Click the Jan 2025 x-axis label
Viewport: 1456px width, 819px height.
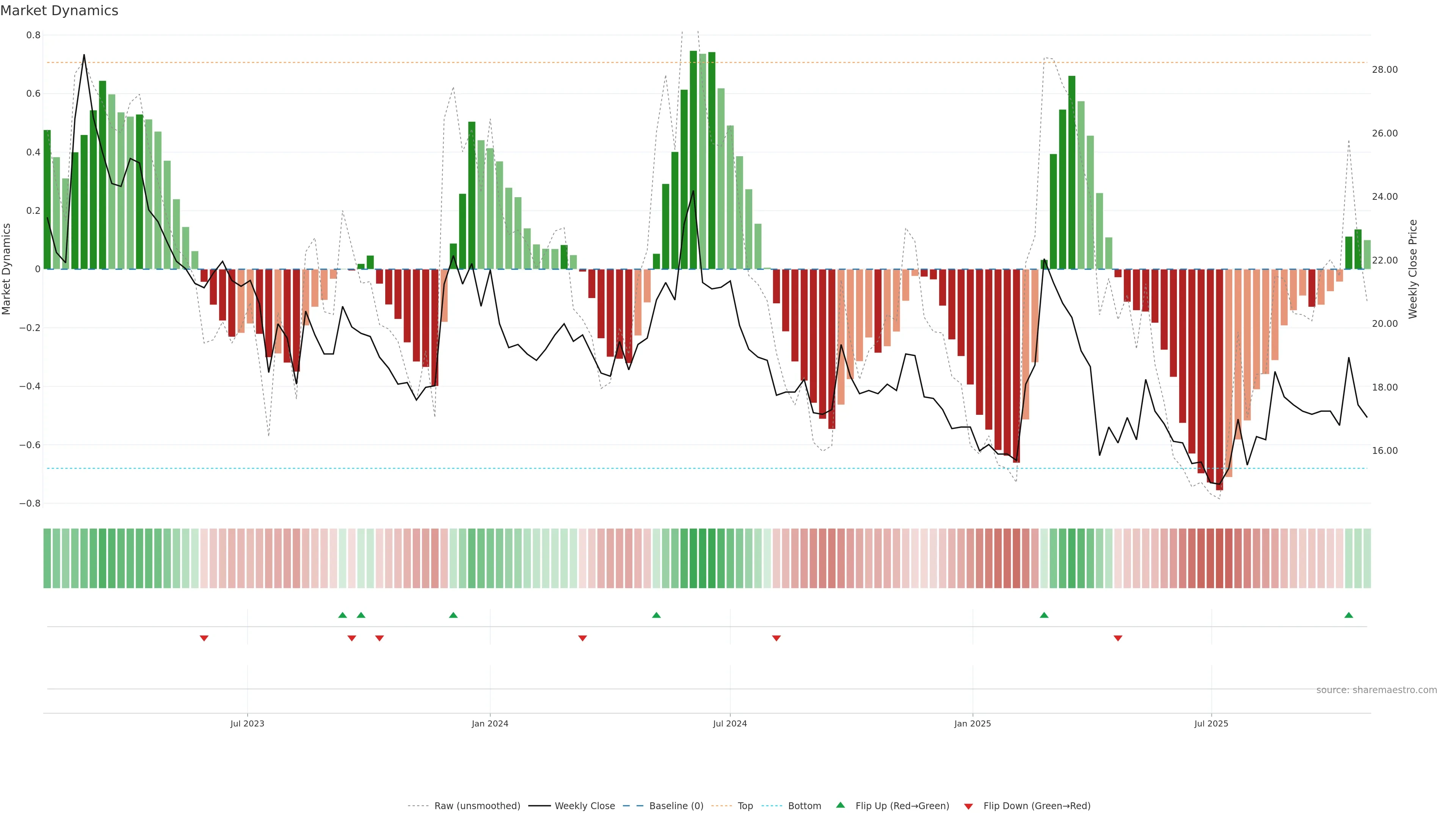(x=972, y=723)
